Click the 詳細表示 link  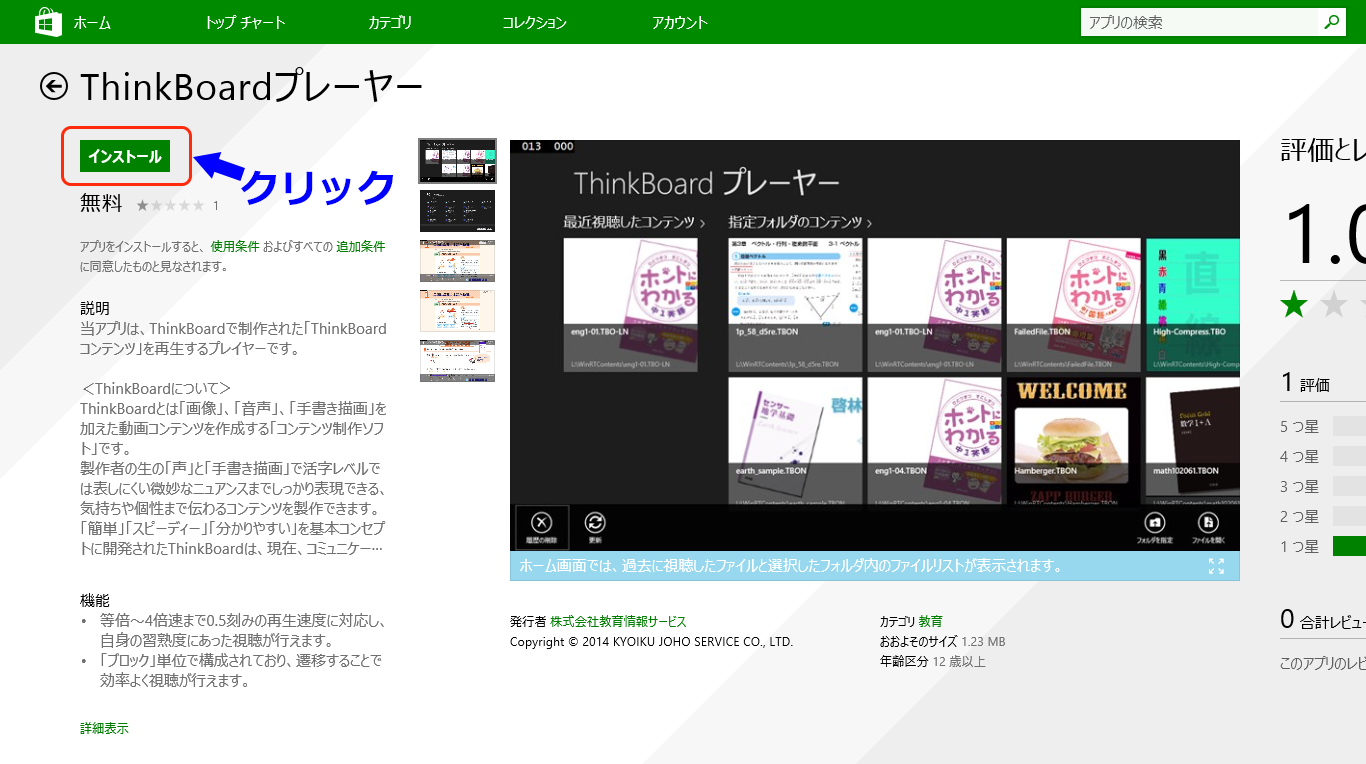[104, 728]
